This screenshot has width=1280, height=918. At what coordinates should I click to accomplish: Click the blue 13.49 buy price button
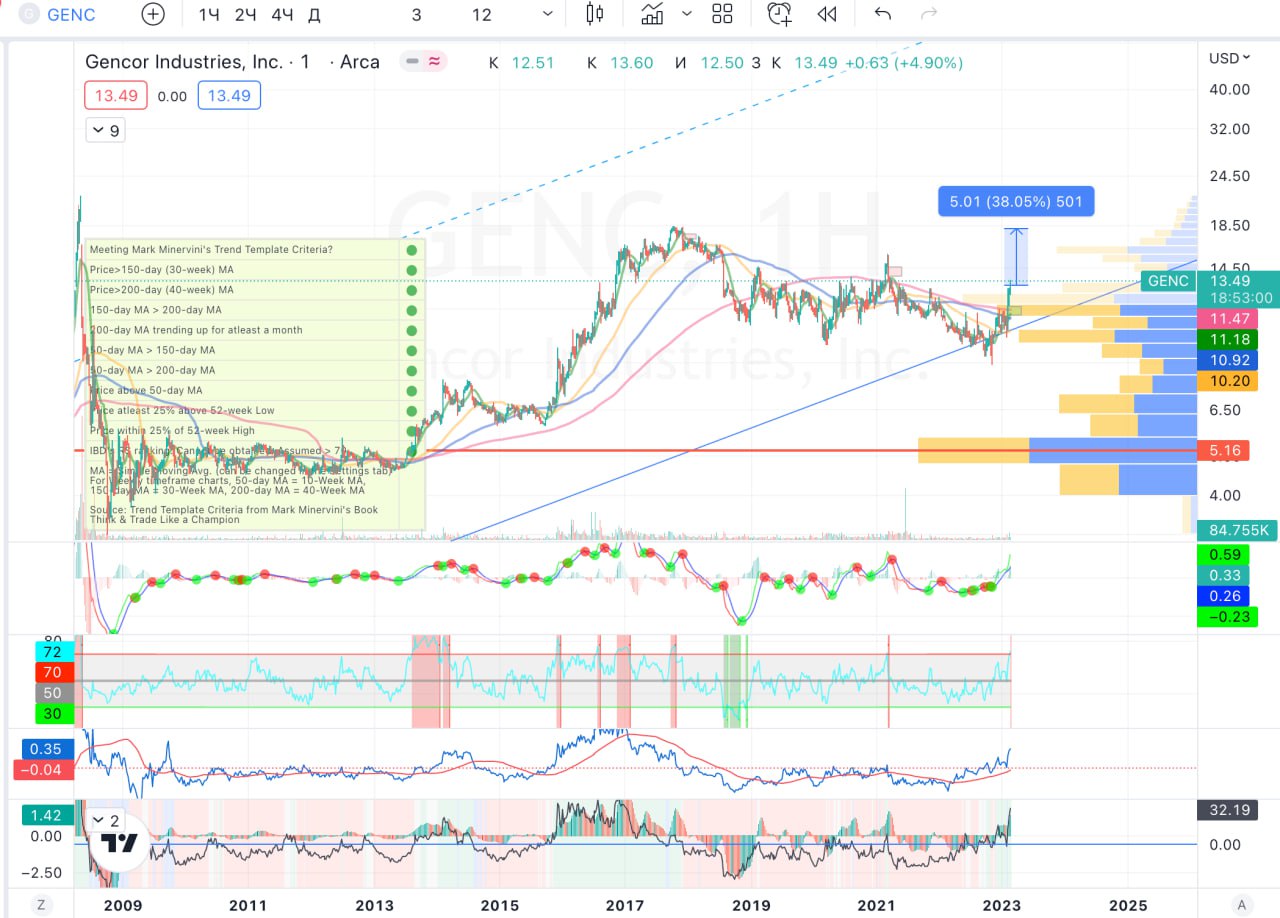click(x=229, y=96)
